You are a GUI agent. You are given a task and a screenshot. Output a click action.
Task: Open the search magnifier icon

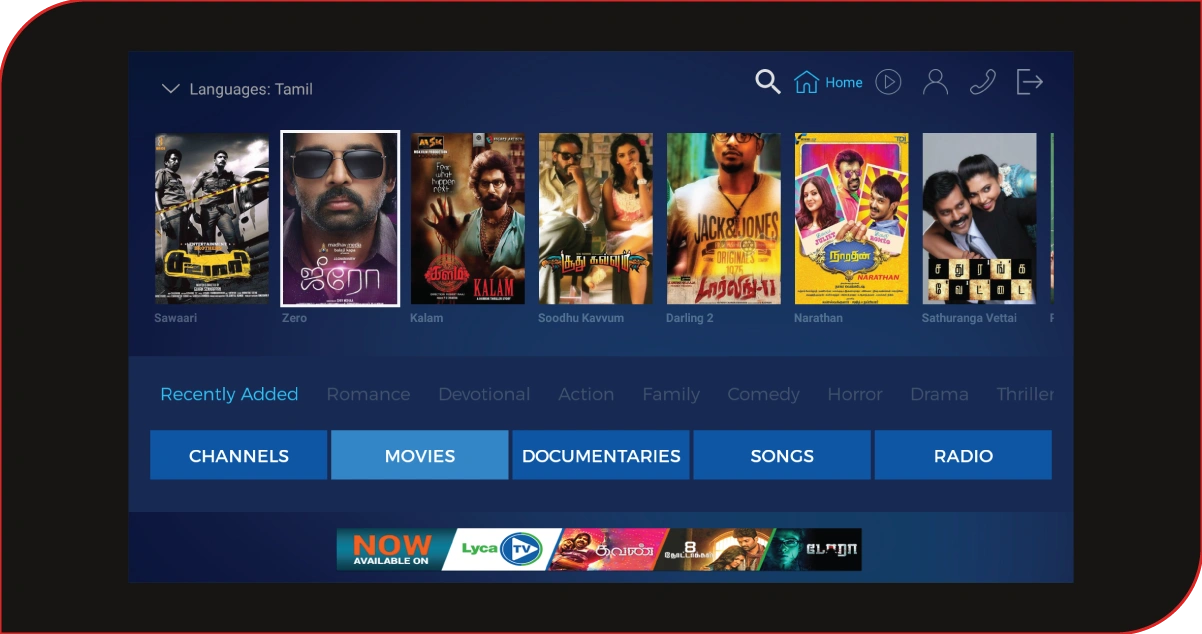point(767,82)
